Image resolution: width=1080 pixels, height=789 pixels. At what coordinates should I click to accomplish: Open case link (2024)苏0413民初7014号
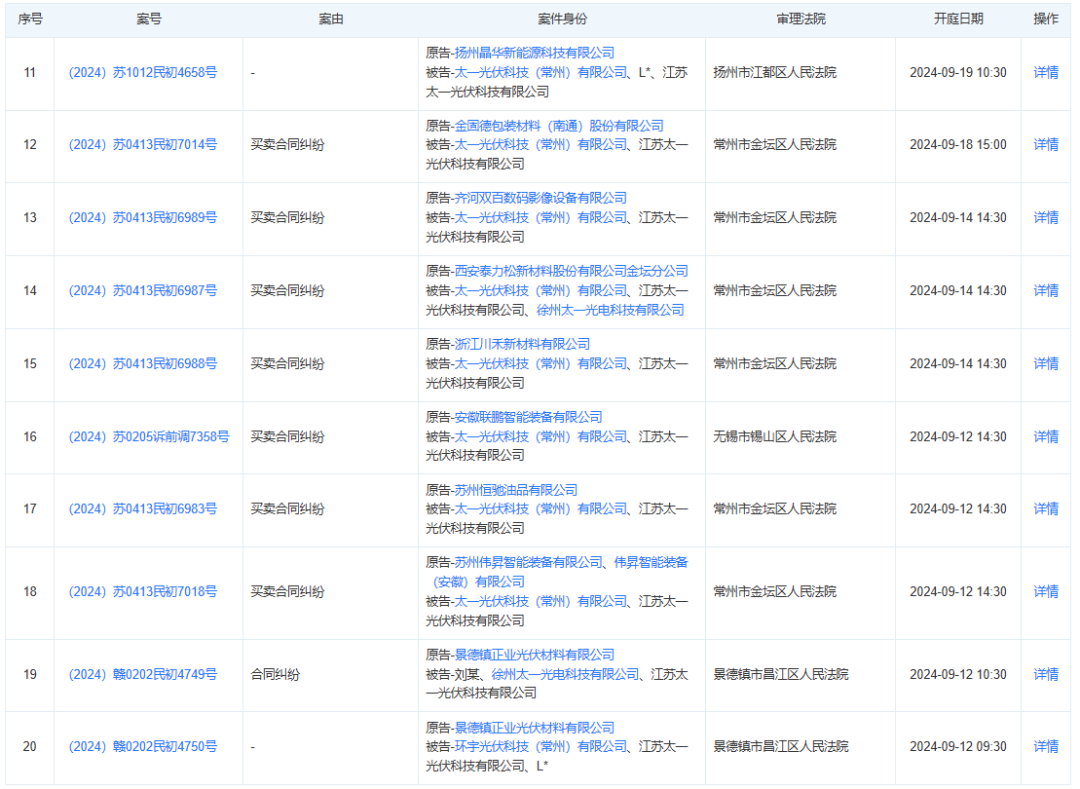tap(142, 145)
